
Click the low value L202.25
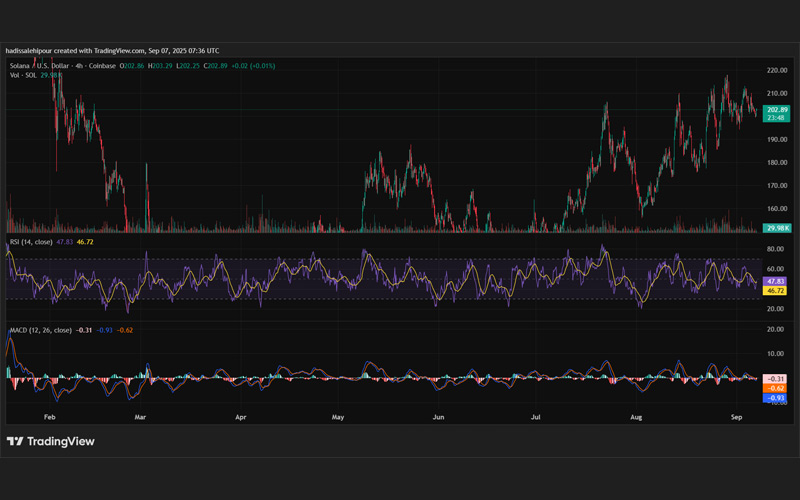pos(188,66)
